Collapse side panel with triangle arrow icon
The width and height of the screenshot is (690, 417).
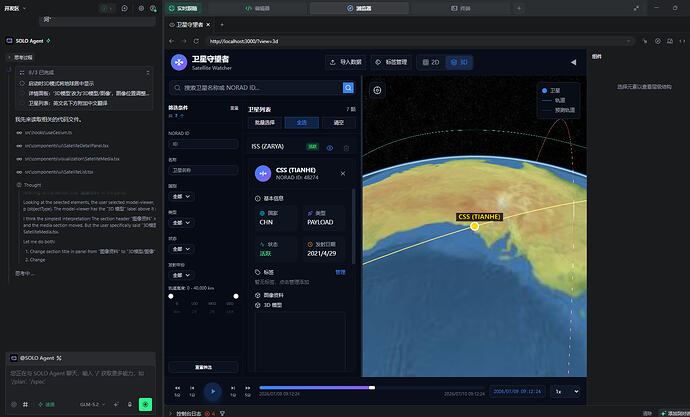pyautogui.click(x=573, y=62)
